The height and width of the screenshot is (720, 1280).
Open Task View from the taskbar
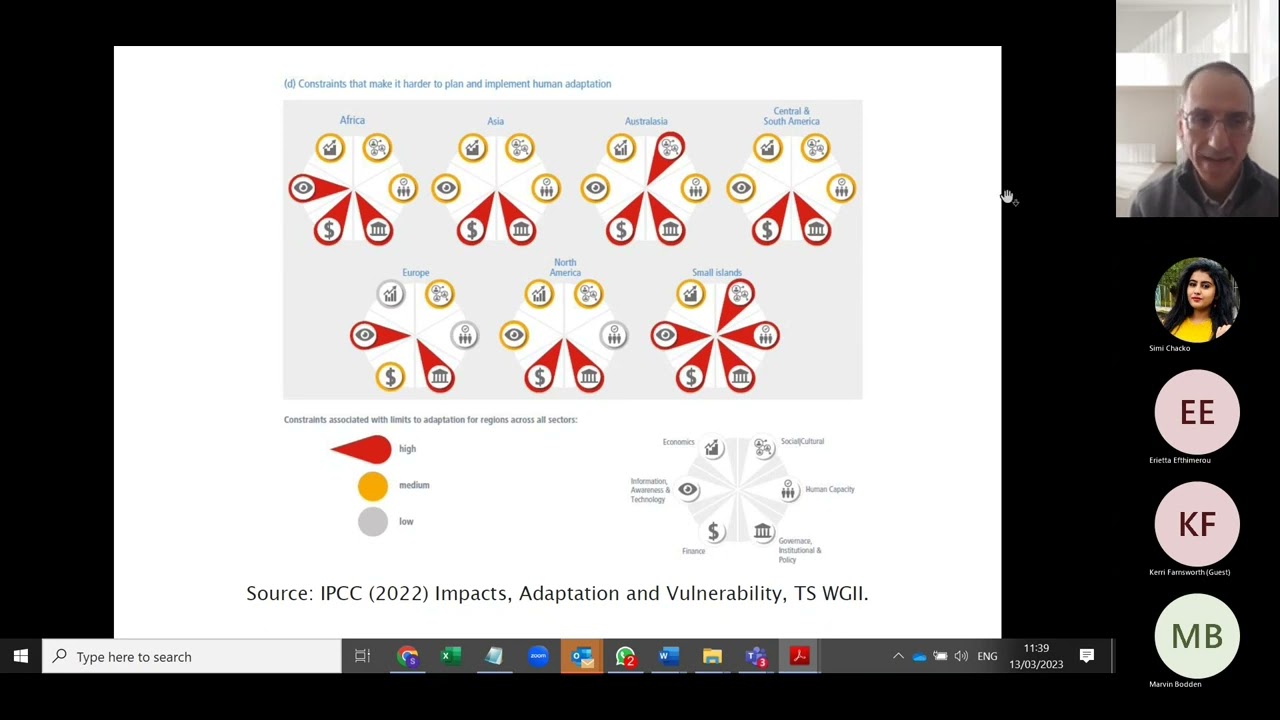coord(362,656)
